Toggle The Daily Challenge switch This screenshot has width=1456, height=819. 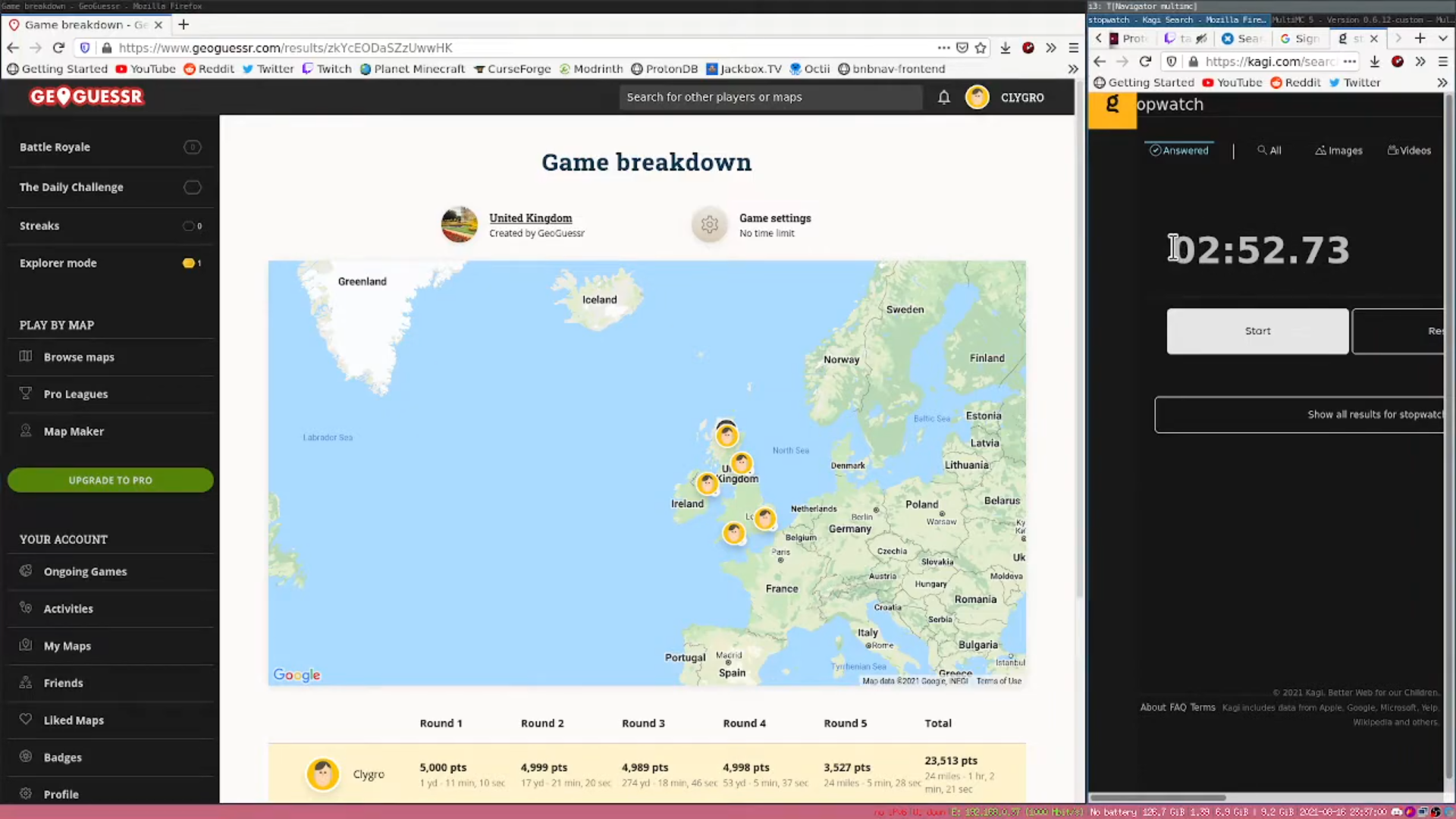(x=192, y=187)
